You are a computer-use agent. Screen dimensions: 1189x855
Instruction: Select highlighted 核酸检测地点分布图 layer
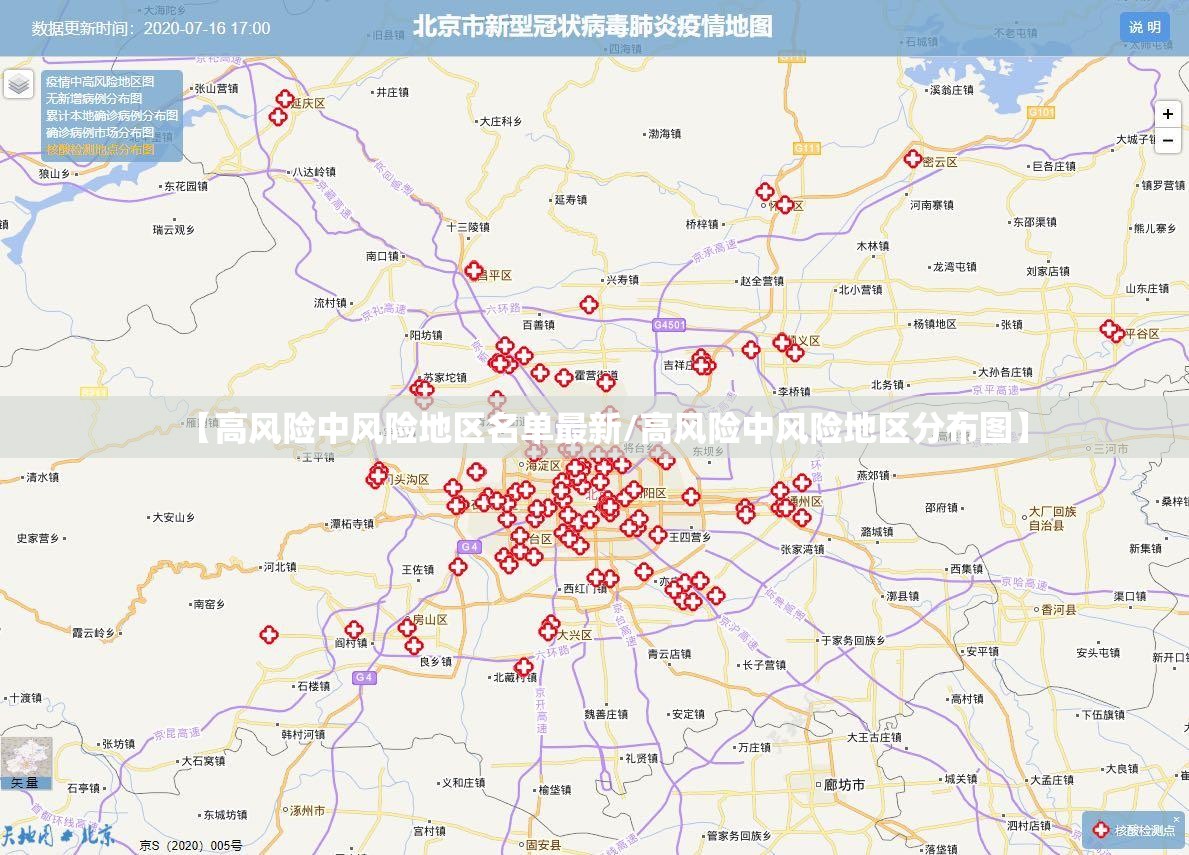pos(100,149)
